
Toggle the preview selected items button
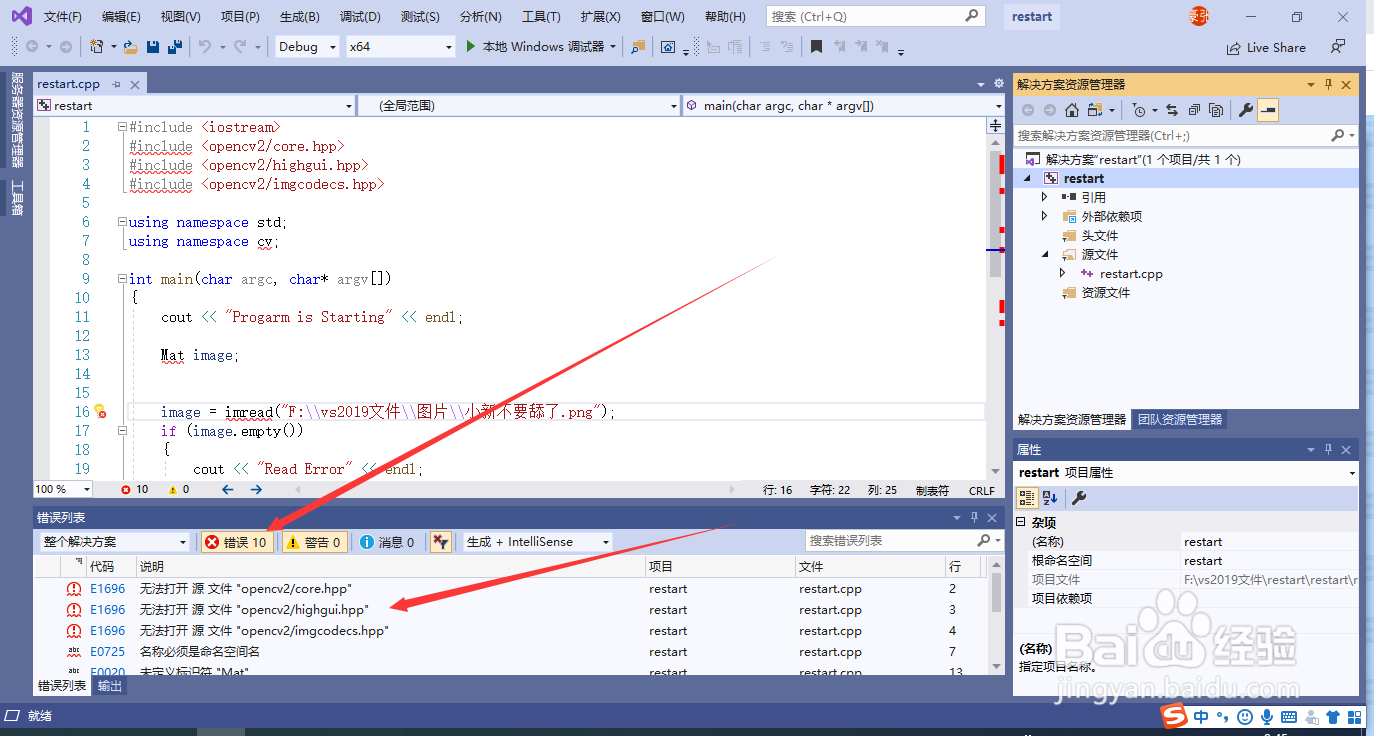click(1268, 110)
